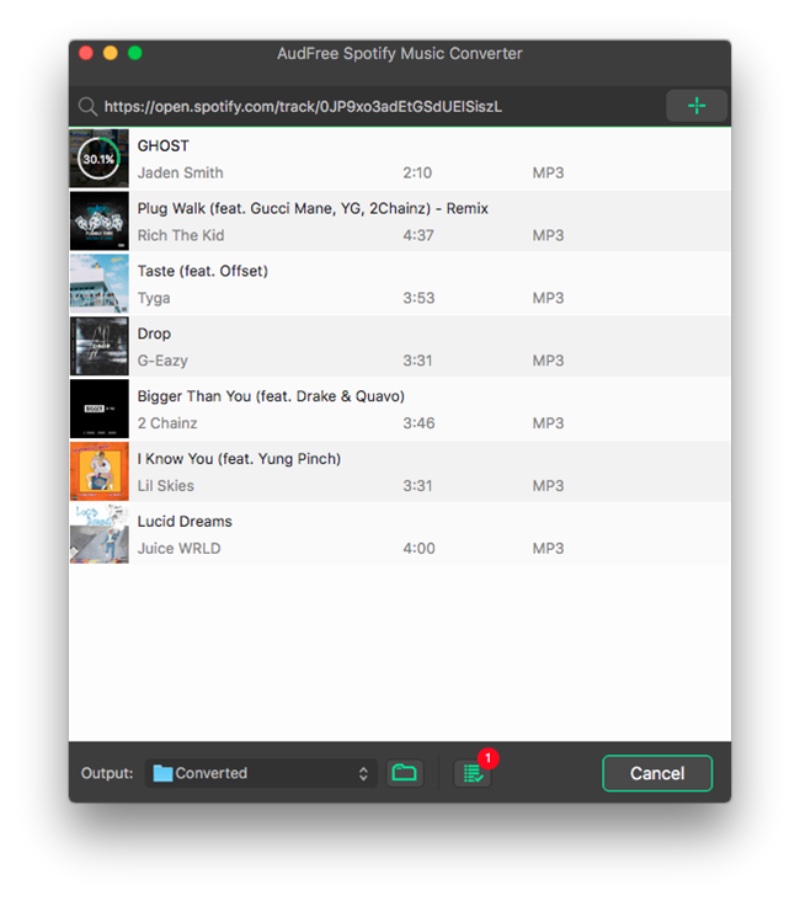
Task: Open the output folder icon button
Action: click(404, 773)
